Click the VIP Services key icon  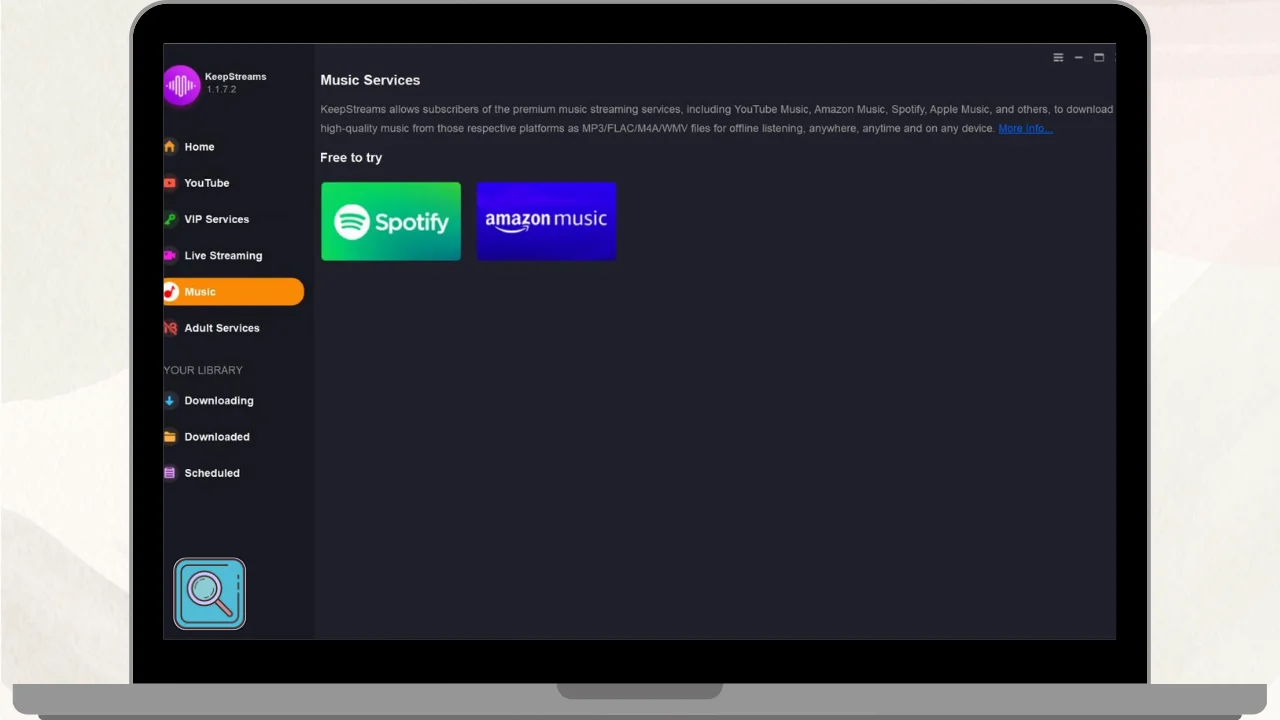170,219
